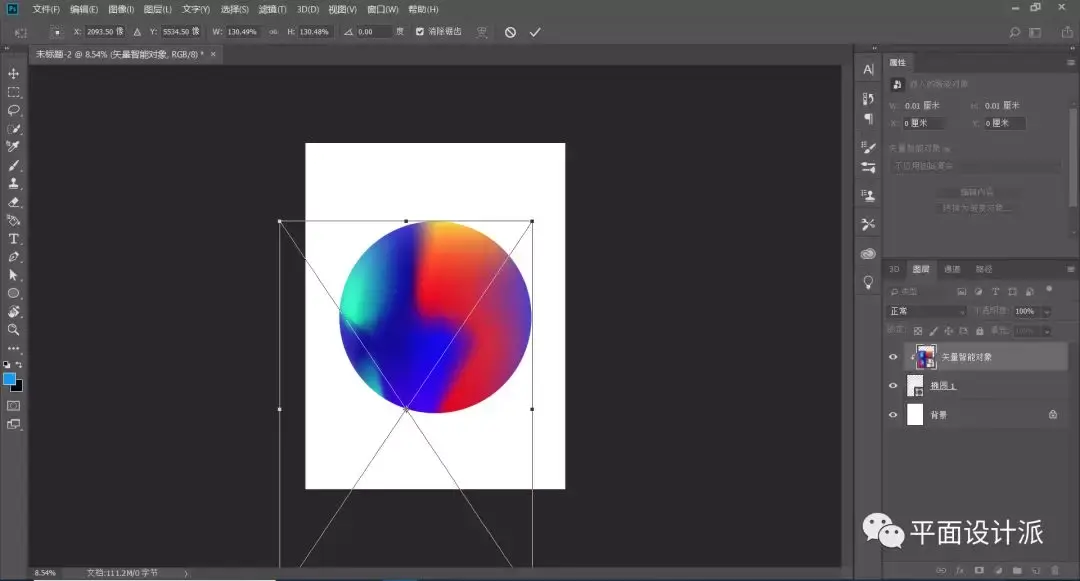
Task: Switch to the 路径 paths tab
Action: (984, 269)
